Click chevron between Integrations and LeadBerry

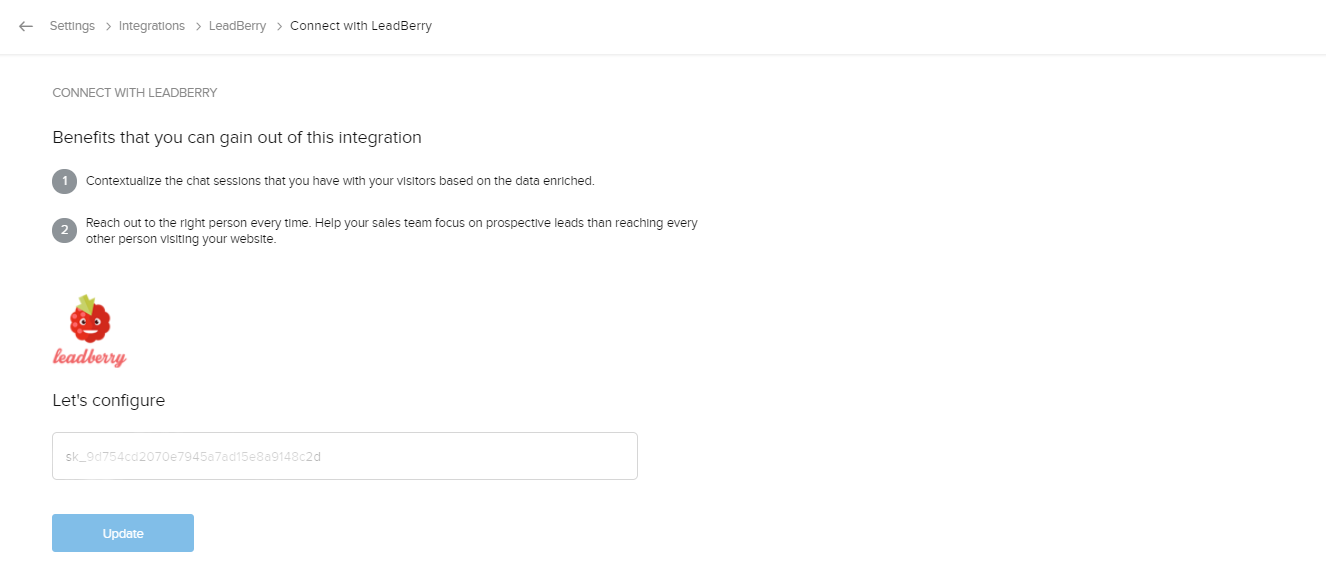pos(197,26)
